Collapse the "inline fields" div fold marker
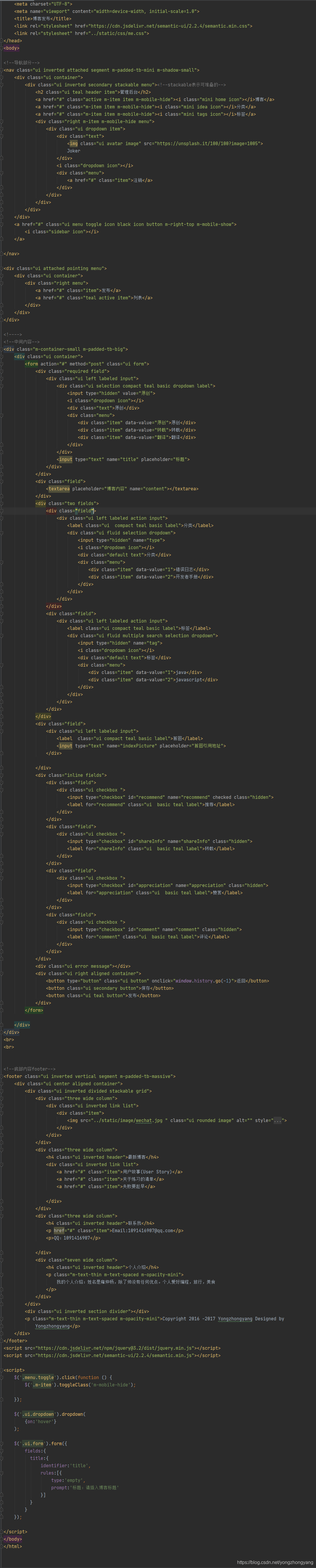 [x=2, y=775]
